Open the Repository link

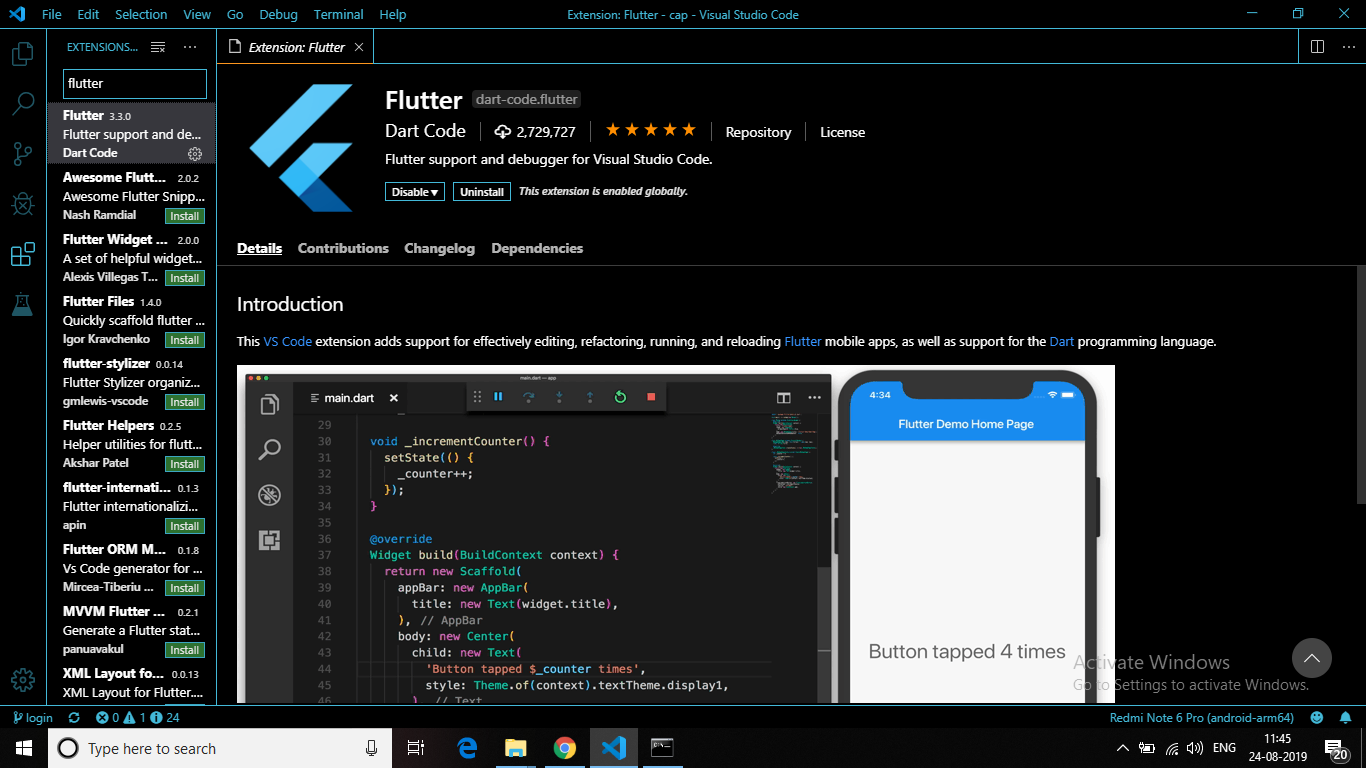point(758,131)
